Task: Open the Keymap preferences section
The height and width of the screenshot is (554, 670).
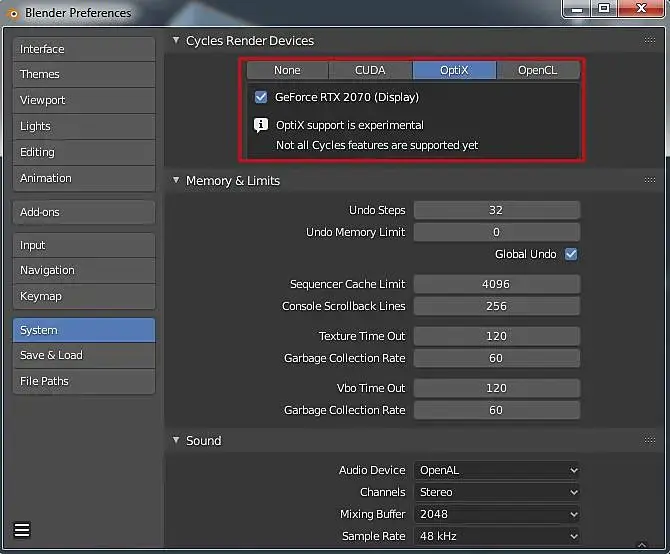Action: [x=84, y=296]
